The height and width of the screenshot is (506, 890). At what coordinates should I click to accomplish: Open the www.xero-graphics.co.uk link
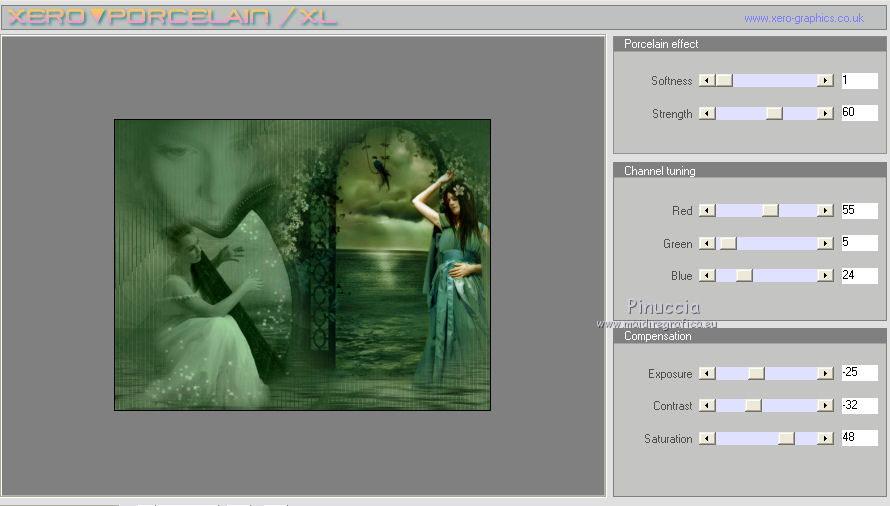click(803, 18)
